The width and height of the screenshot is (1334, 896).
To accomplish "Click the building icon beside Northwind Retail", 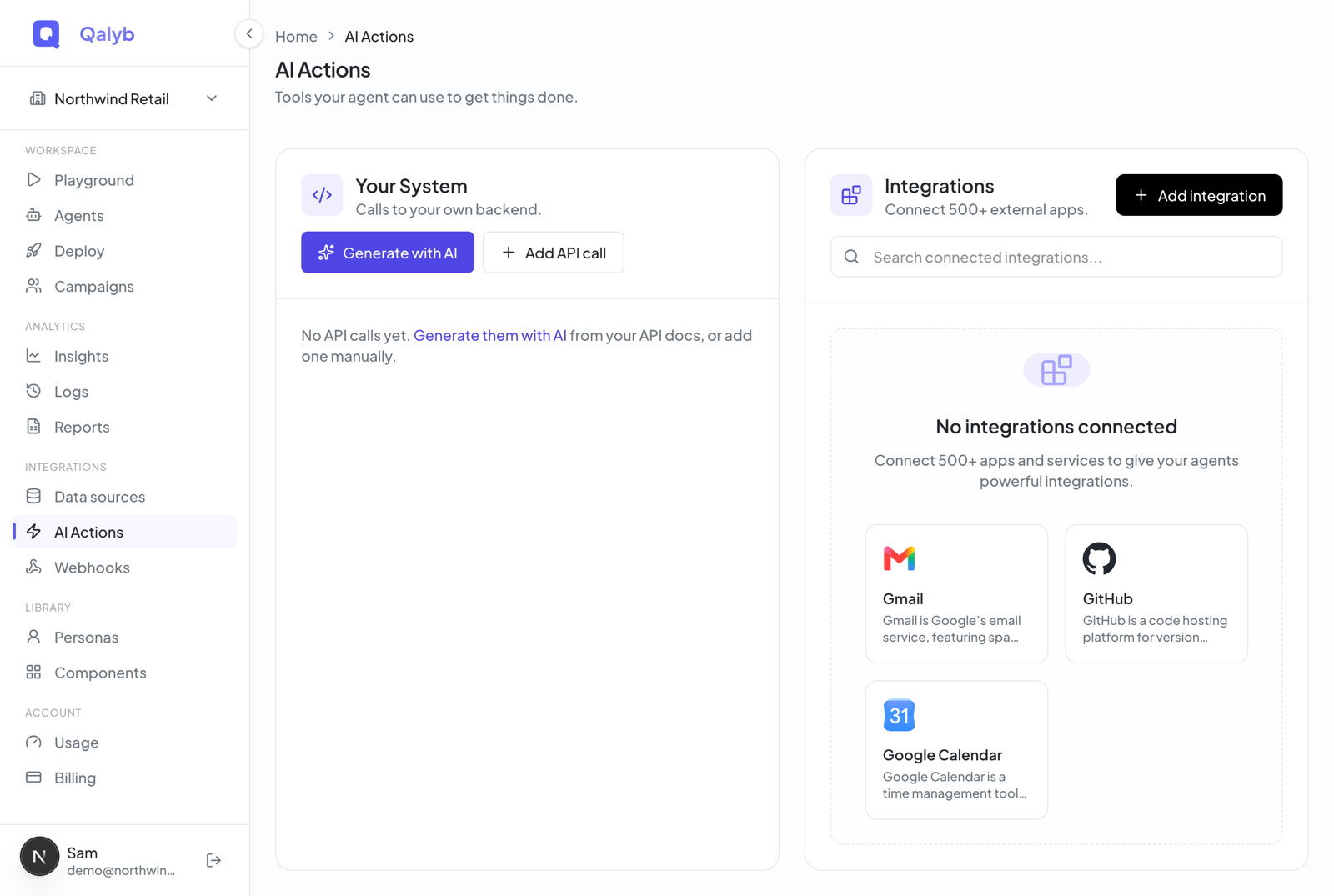I will (x=38, y=98).
